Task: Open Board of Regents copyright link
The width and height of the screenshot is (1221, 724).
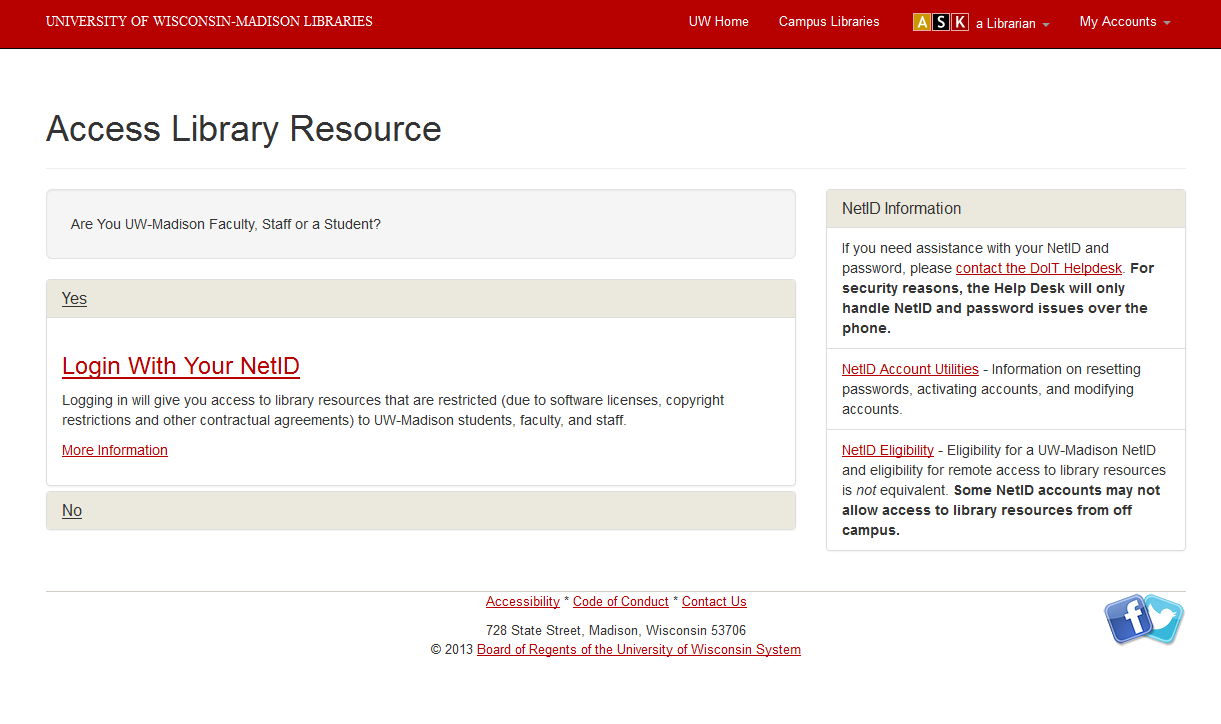Action: point(639,650)
